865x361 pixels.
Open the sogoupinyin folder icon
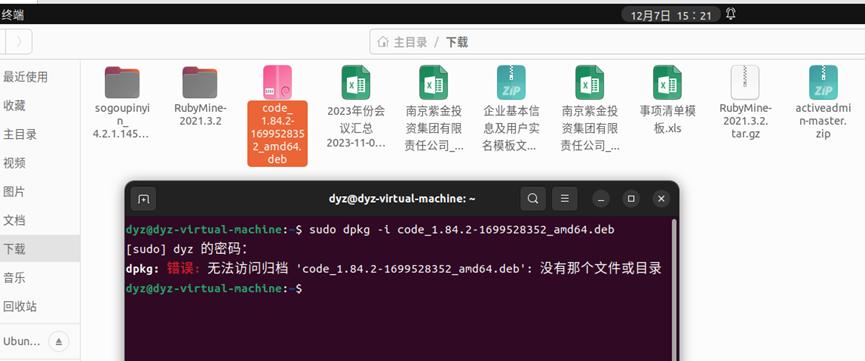click(122, 82)
